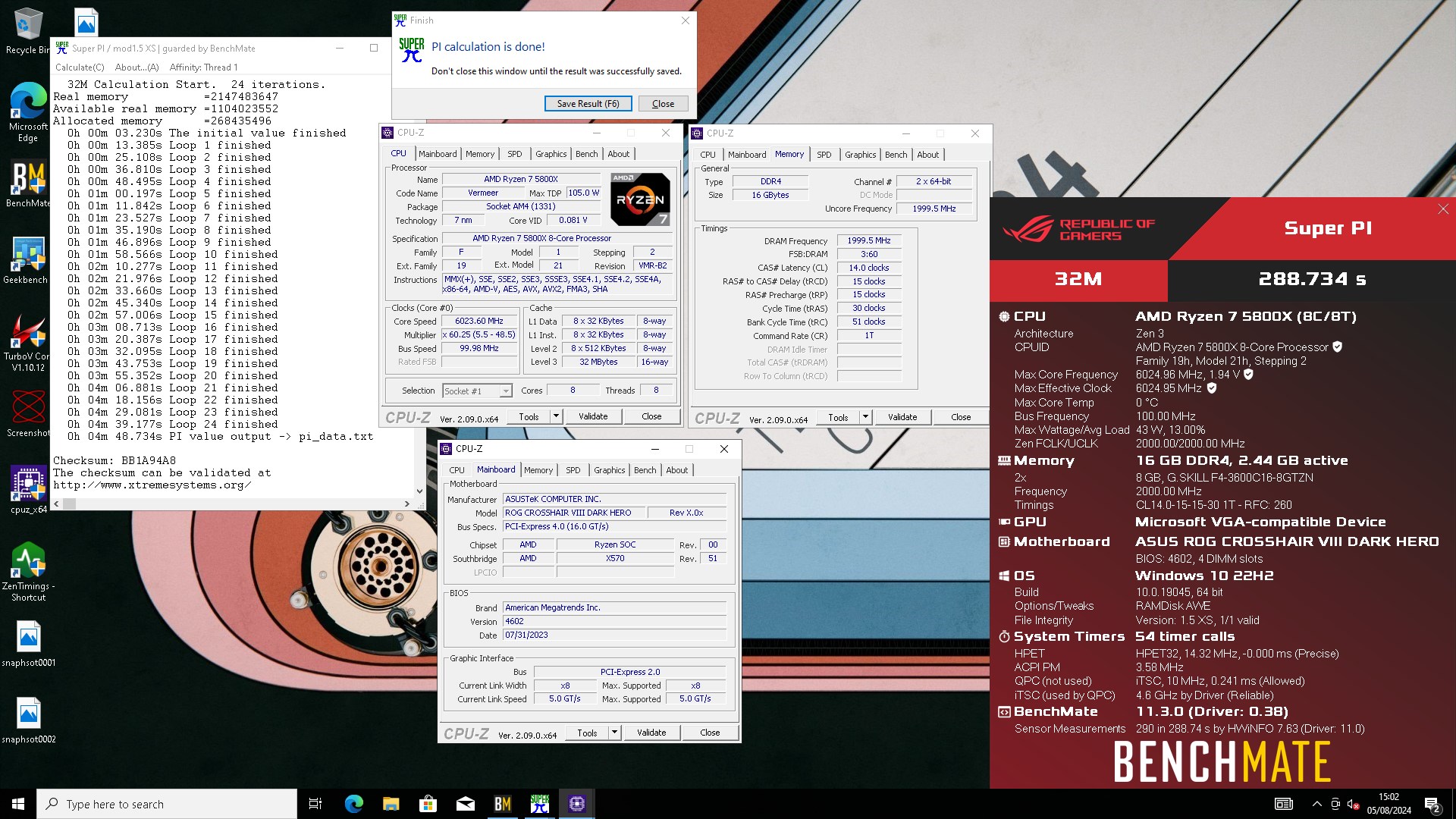
Task: Open the Recycle Bin desktop icon
Action: coord(28,30)
